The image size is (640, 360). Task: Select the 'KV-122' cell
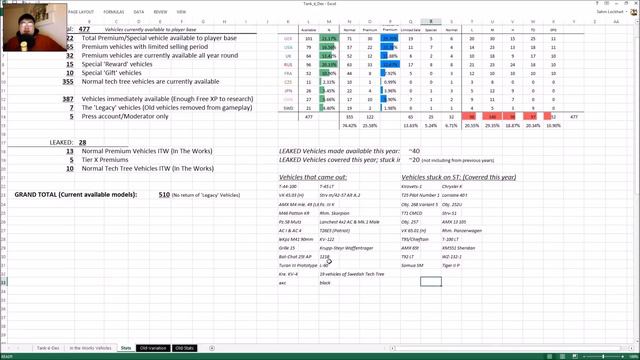click(327, 239)
